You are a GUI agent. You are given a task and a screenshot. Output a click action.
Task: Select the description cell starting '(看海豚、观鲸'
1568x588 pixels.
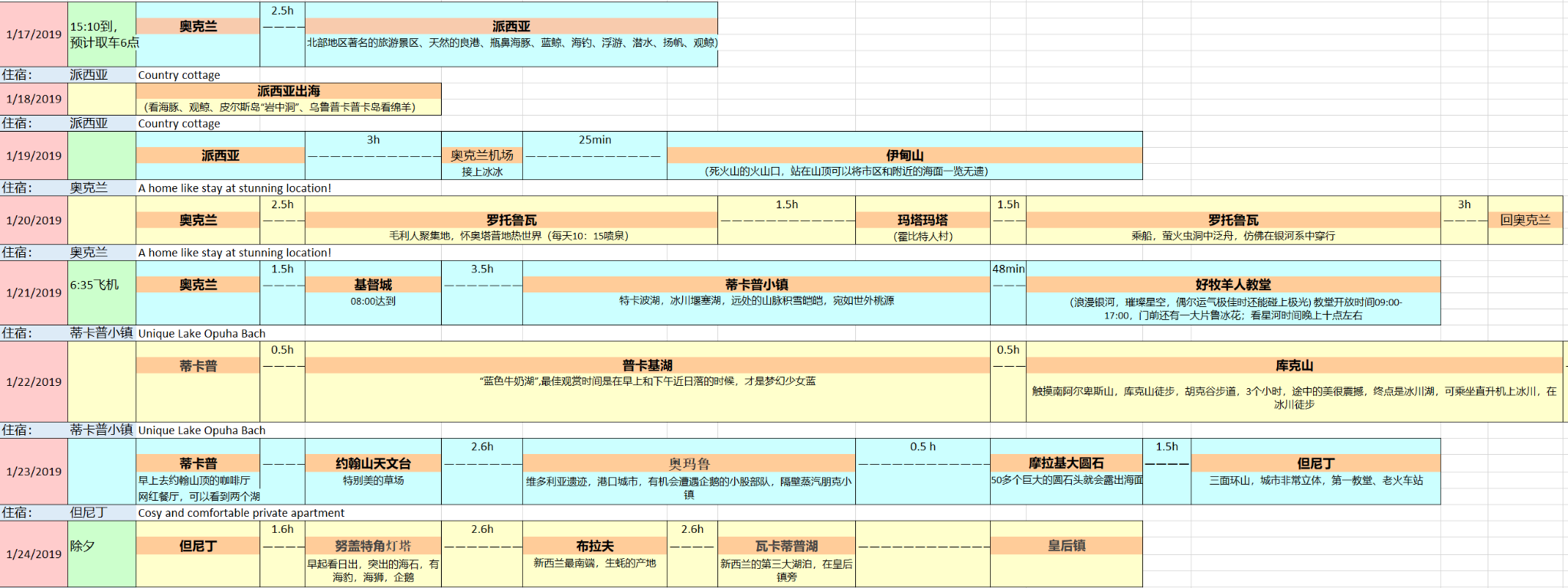(289, 107)
